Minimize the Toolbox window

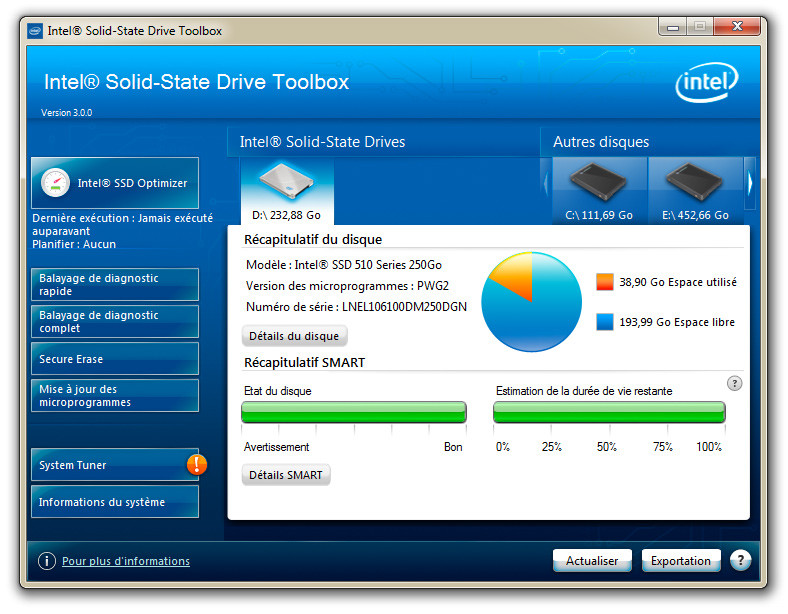[x=673, y=27]
